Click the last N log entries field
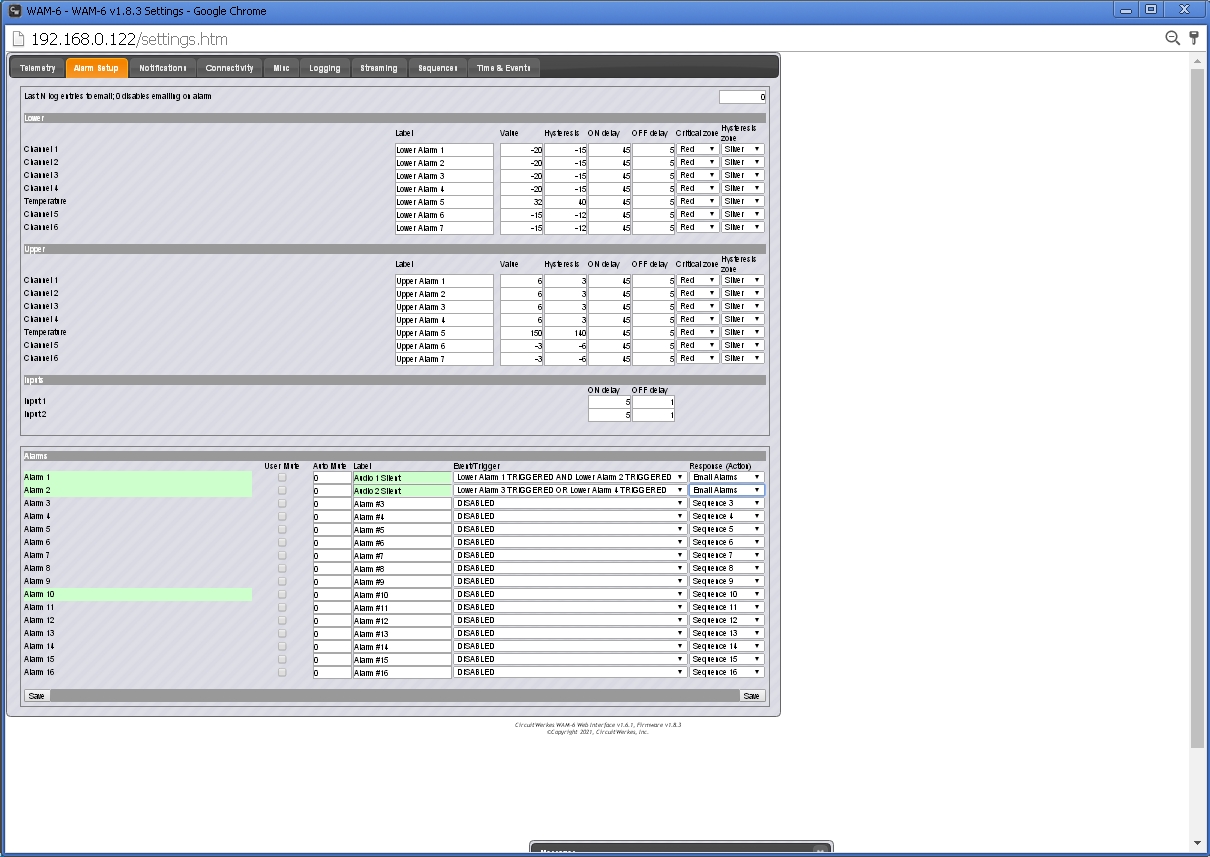 click(x=742, y=96)
